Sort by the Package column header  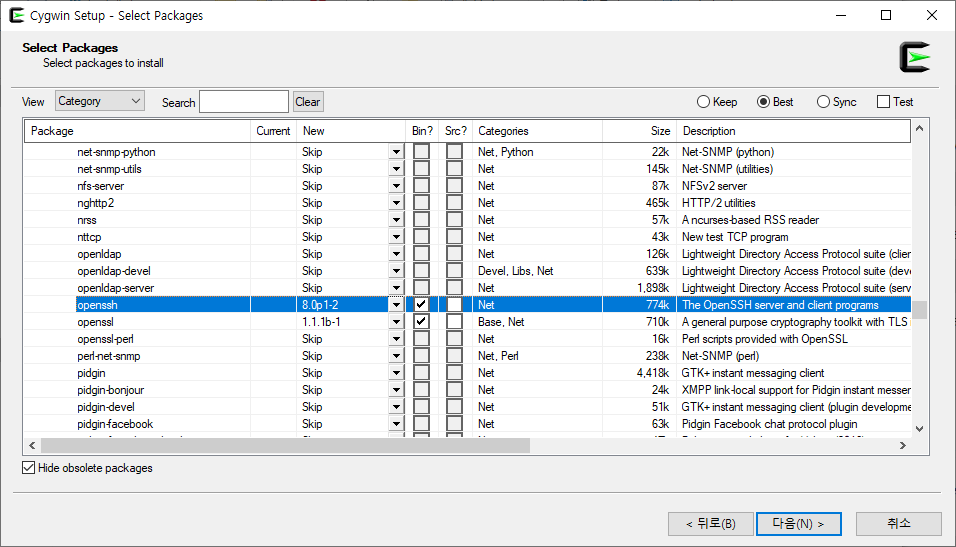point(137,131)
